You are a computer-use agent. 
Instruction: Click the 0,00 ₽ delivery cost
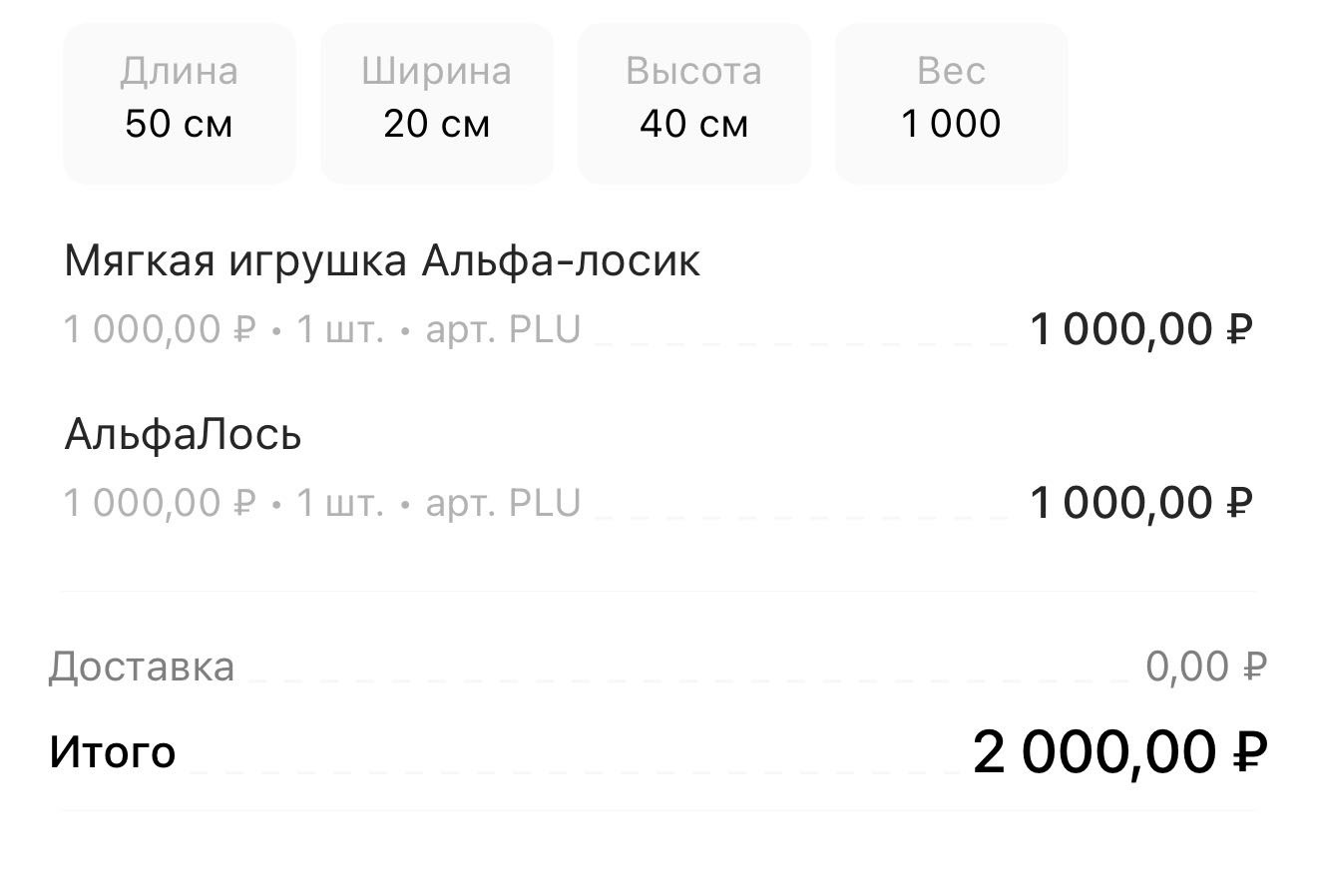tap(1205, 667)
